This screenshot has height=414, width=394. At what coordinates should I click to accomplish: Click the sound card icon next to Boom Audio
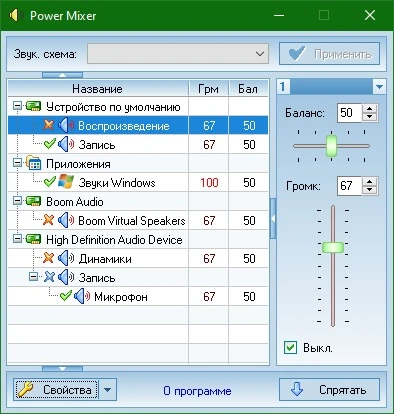33,201
